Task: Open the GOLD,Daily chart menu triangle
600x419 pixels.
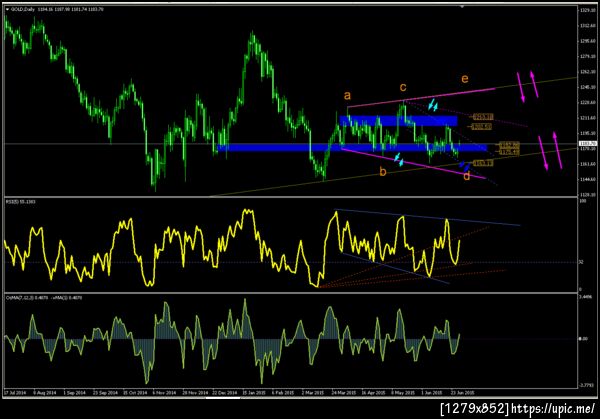Action: click(x=7, y=9)
